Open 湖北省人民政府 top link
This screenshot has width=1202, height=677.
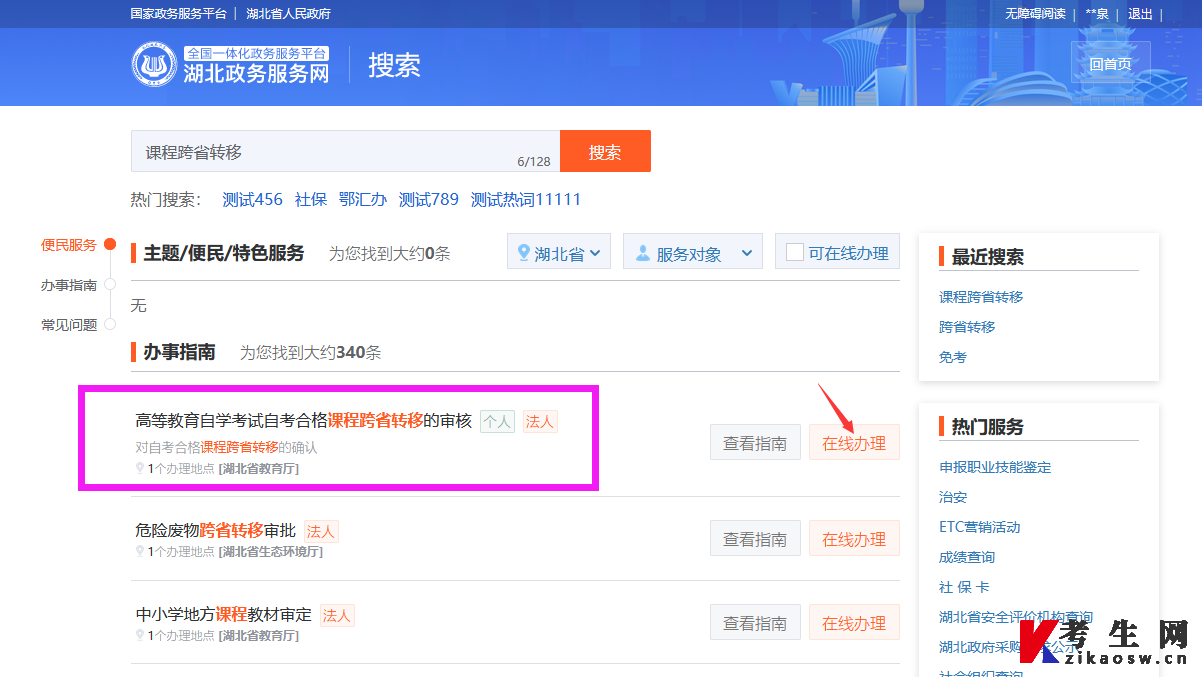pos(288,14)
